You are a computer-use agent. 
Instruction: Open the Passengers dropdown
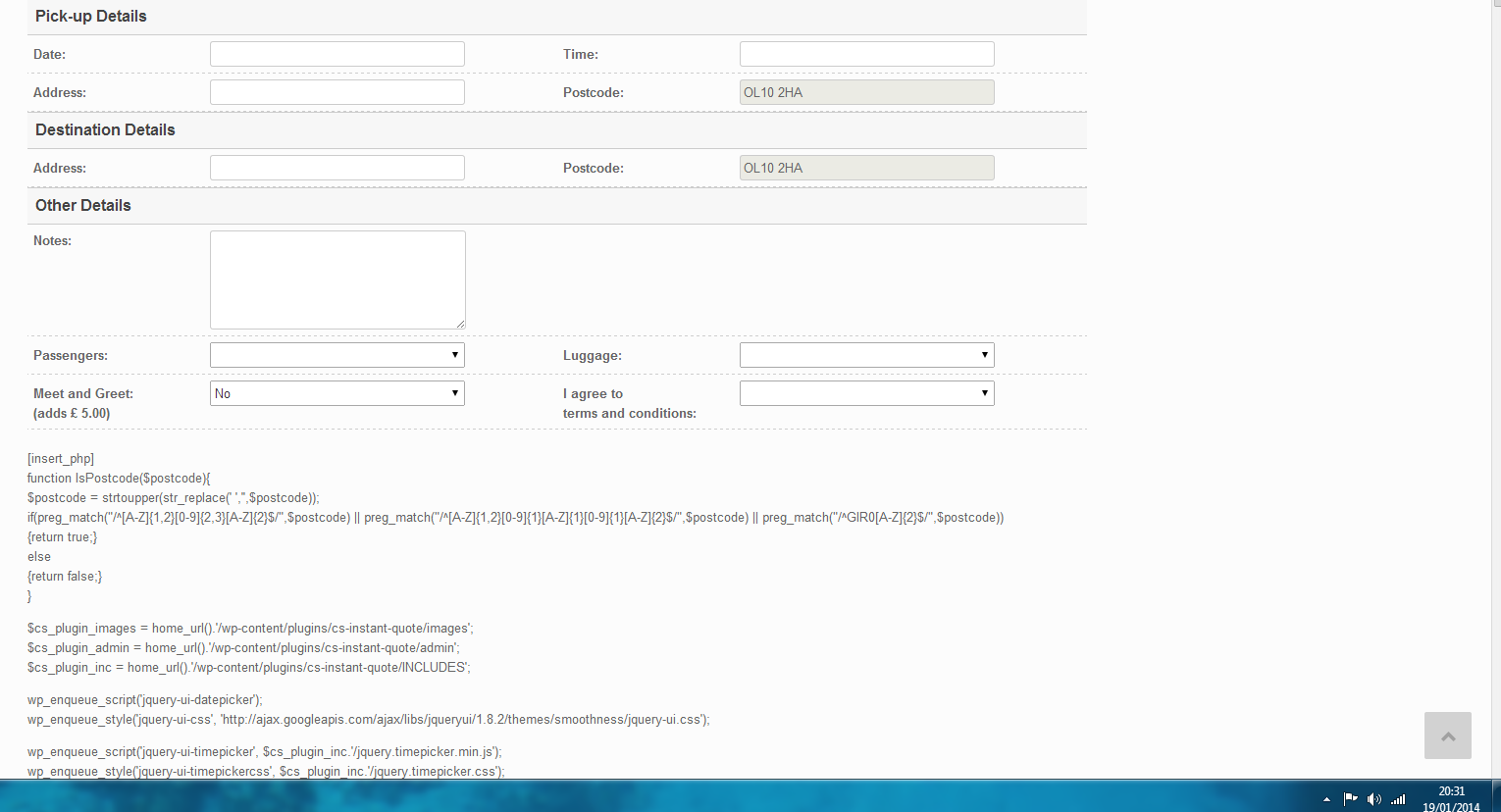coord(337,355)
